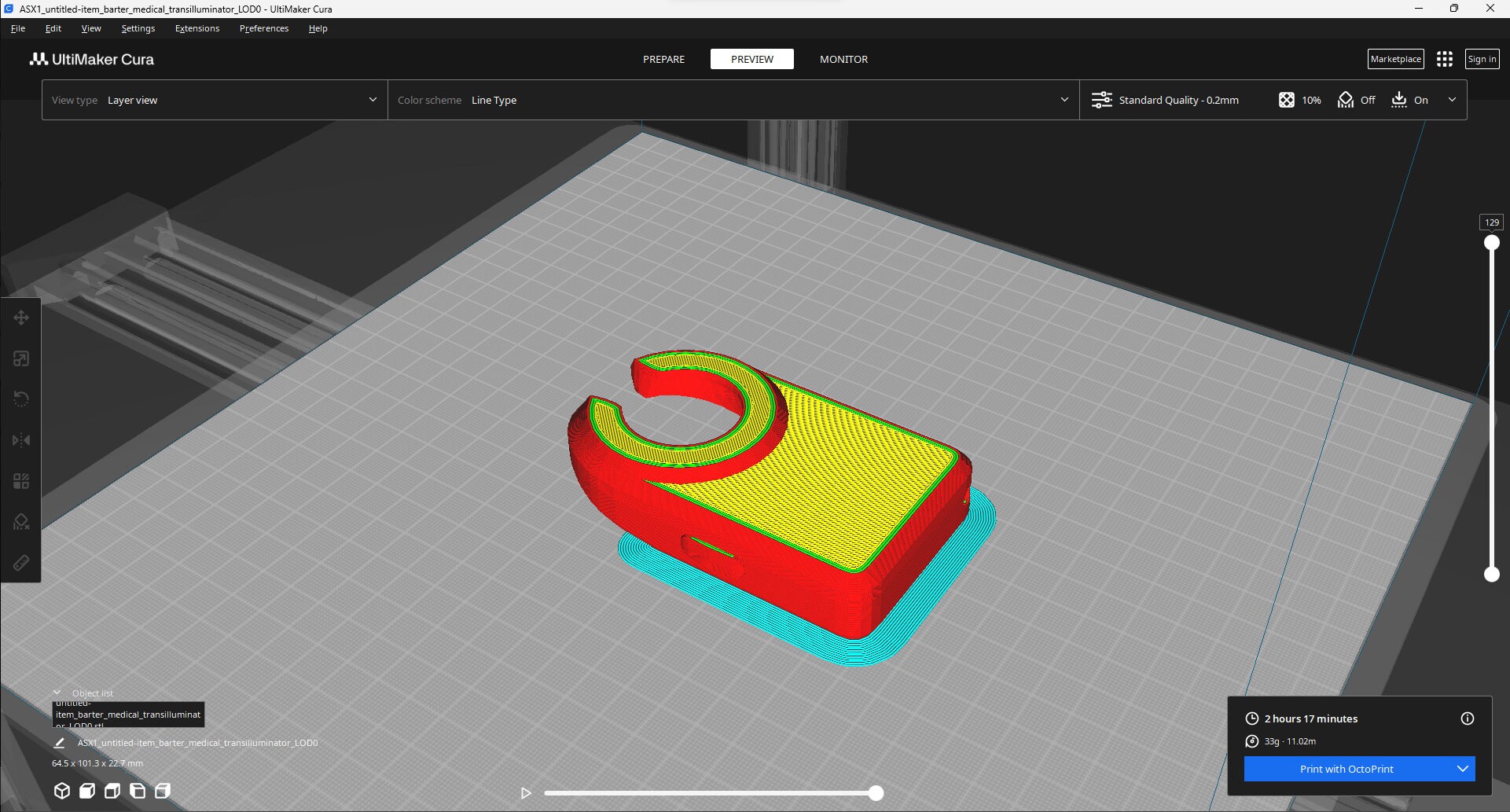Open the Extensions menu
Viewport: 1510px width, 812px height.
coord(197,28)
